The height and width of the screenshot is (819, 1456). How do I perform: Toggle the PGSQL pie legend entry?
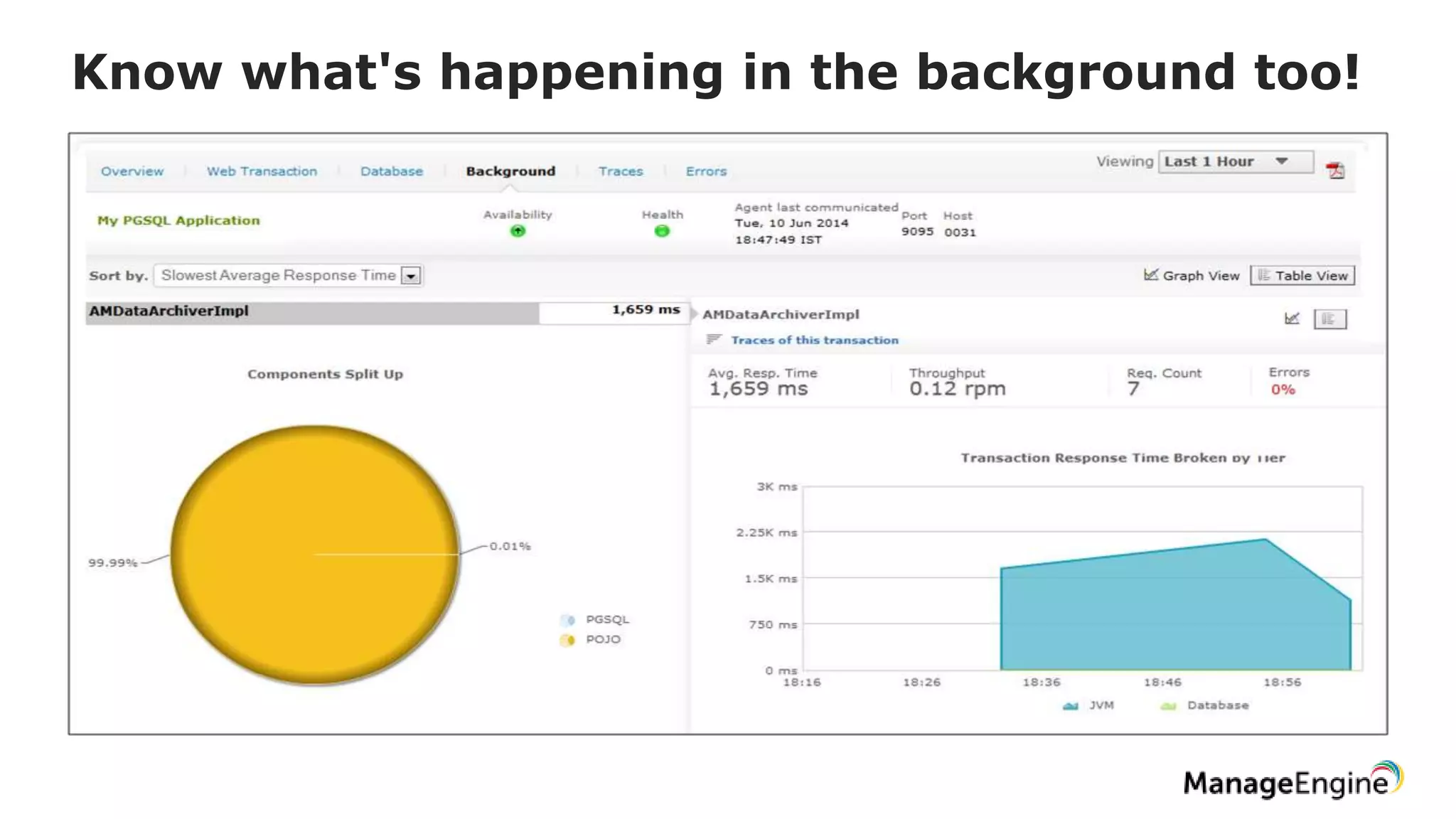(x=606, y=619)
